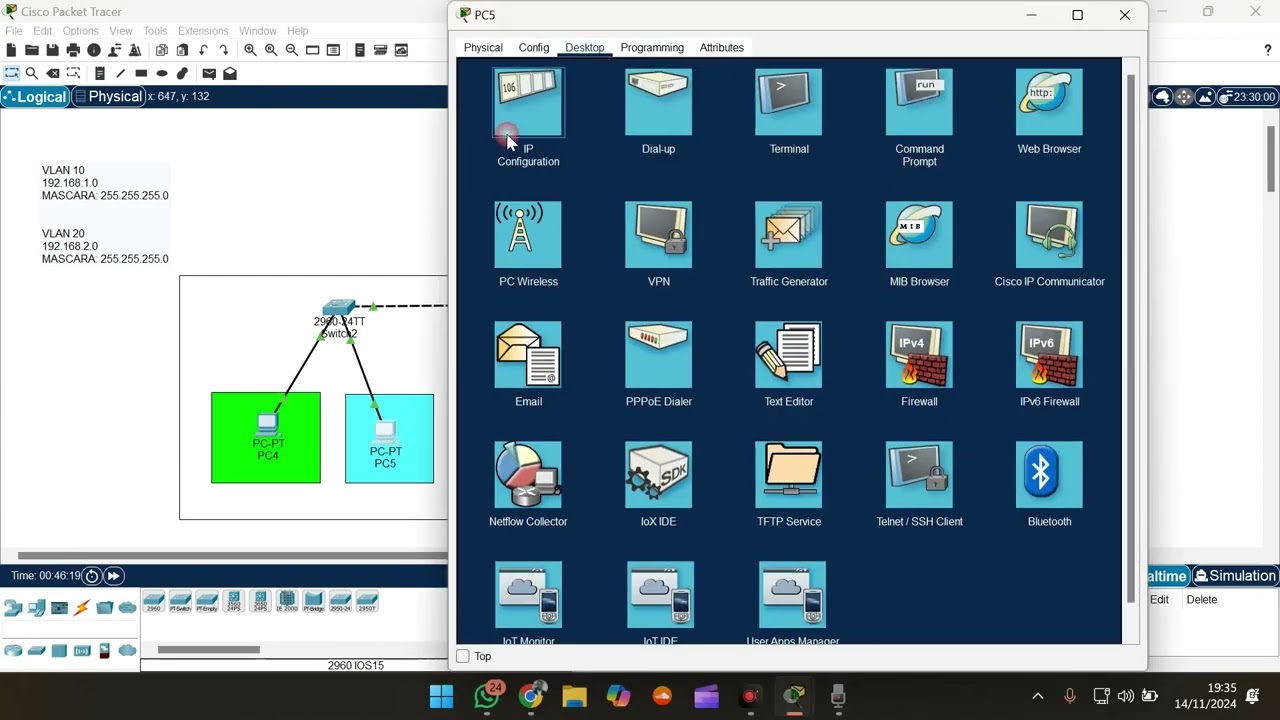The image size is (1280, 720).
Task: Select the Inspect magnifier tool
Action: pos(32,73)
